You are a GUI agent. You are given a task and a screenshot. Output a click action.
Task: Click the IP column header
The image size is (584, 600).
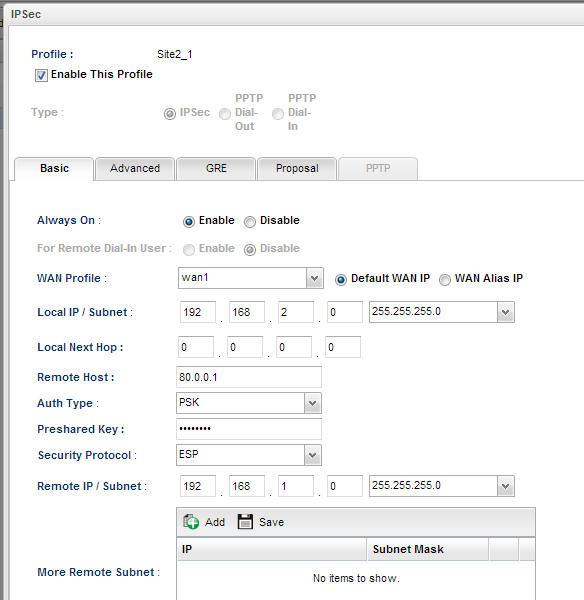point(272,549)
